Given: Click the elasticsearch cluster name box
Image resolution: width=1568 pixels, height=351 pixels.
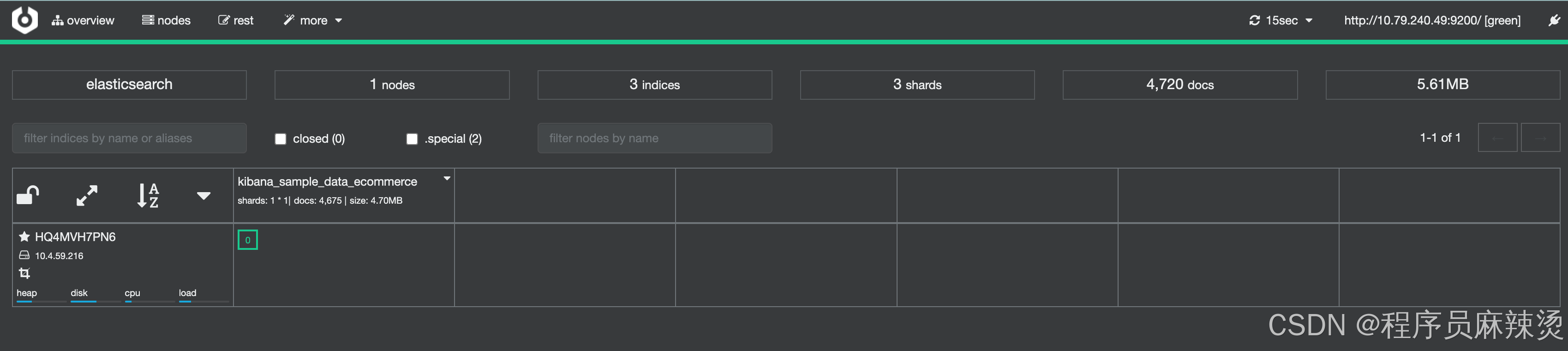Looking at the screenshot, I should [129, 85].
